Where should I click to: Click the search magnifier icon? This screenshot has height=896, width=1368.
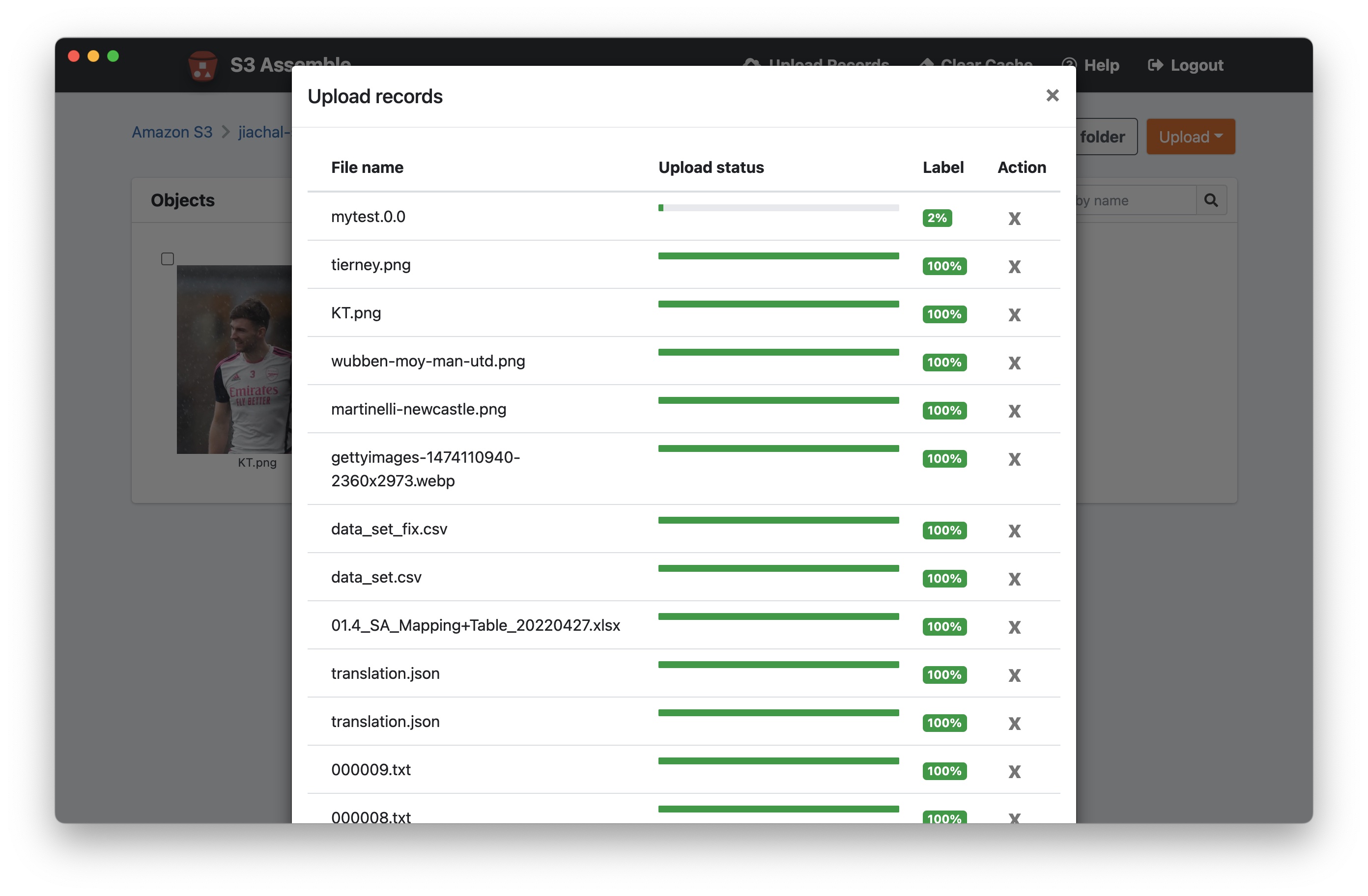1210,200
